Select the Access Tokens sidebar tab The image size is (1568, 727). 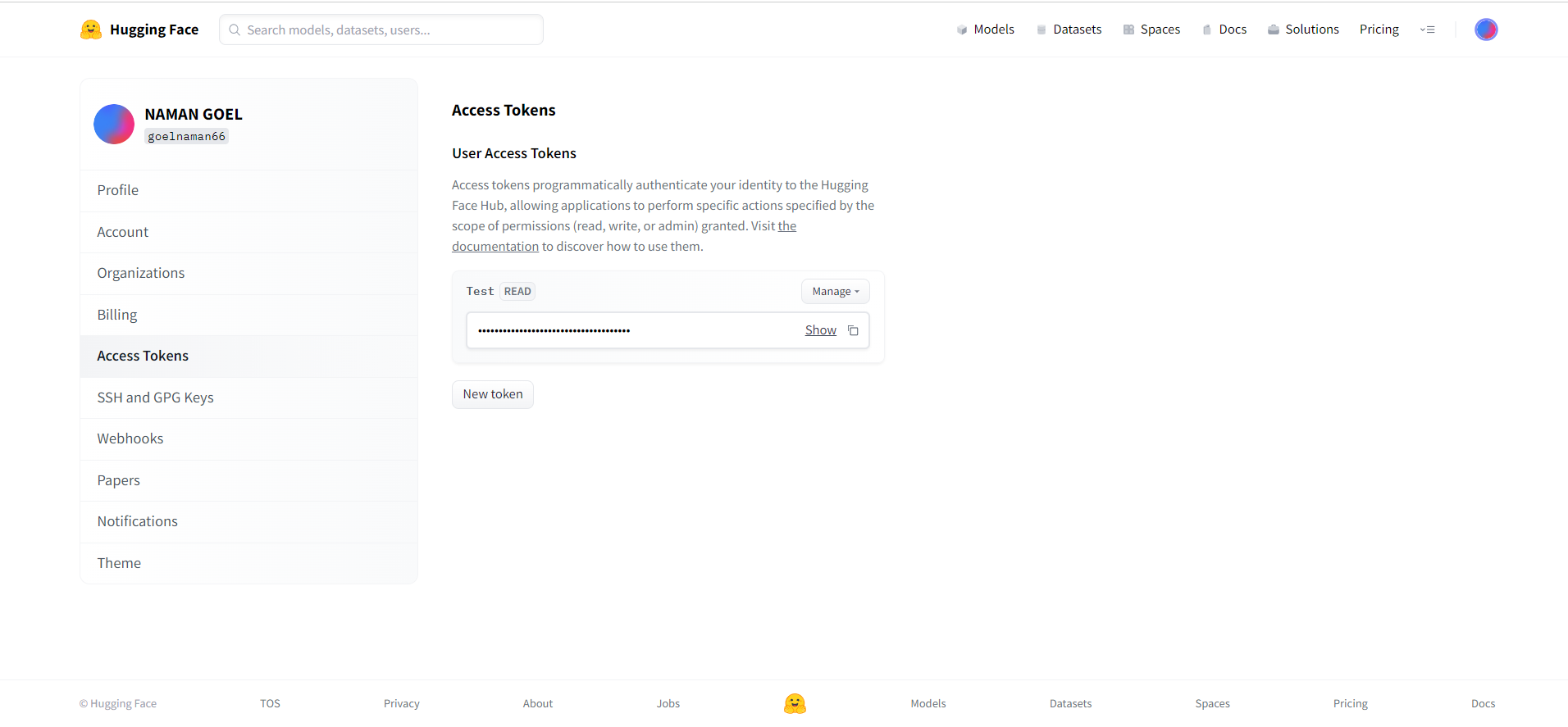click(249, 356)
